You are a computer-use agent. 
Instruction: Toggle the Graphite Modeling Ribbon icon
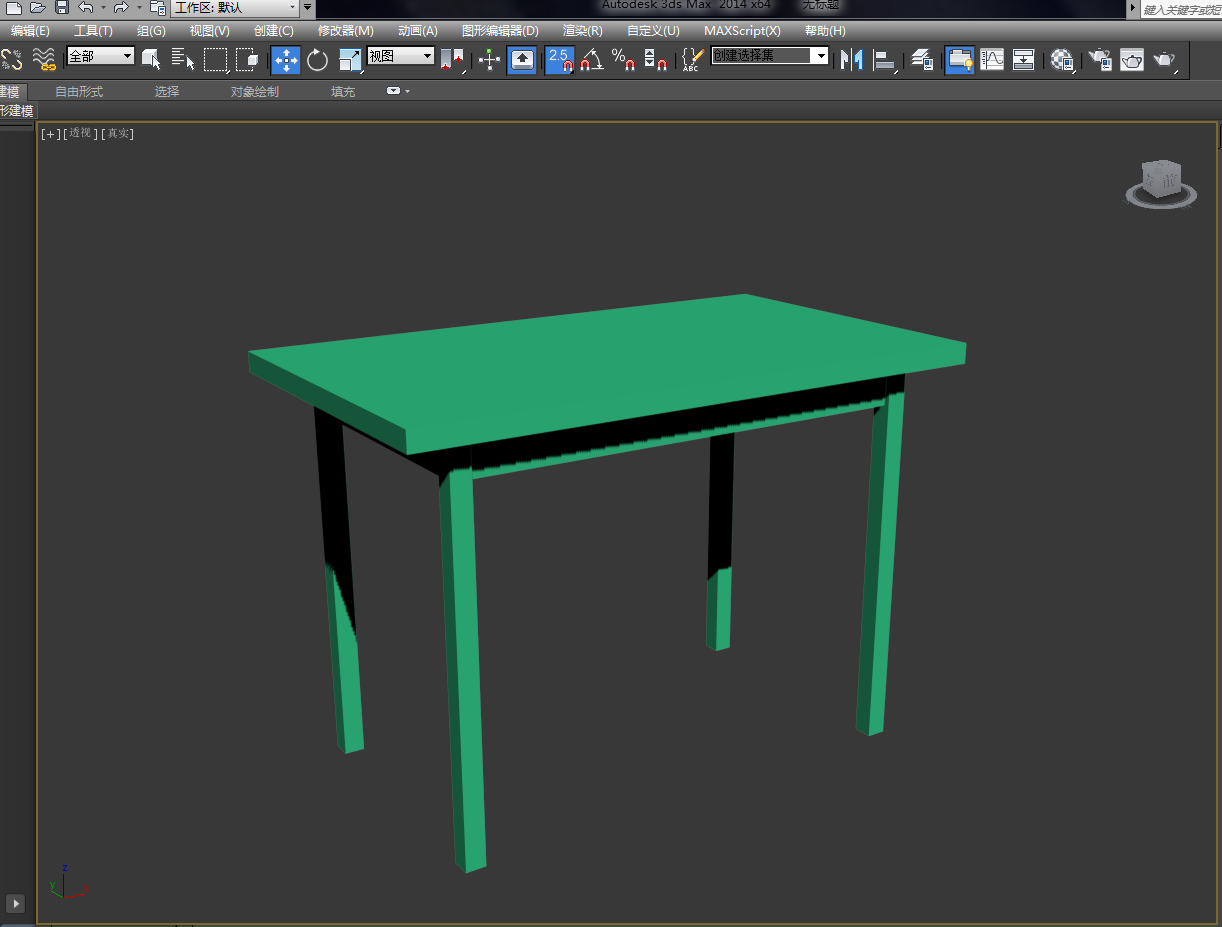coord(960,60)
